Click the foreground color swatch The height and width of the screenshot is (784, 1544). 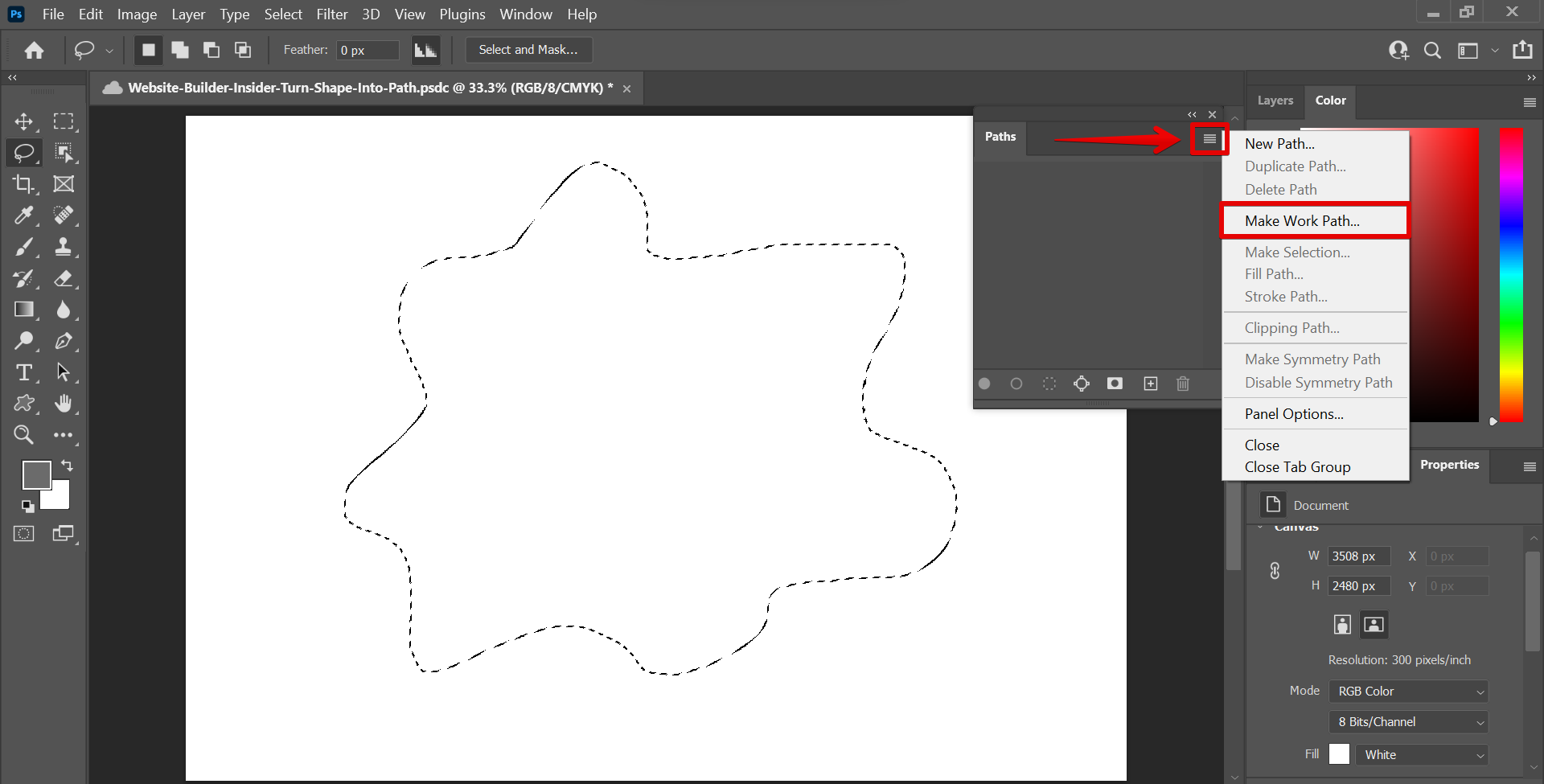tap(35, 474)
